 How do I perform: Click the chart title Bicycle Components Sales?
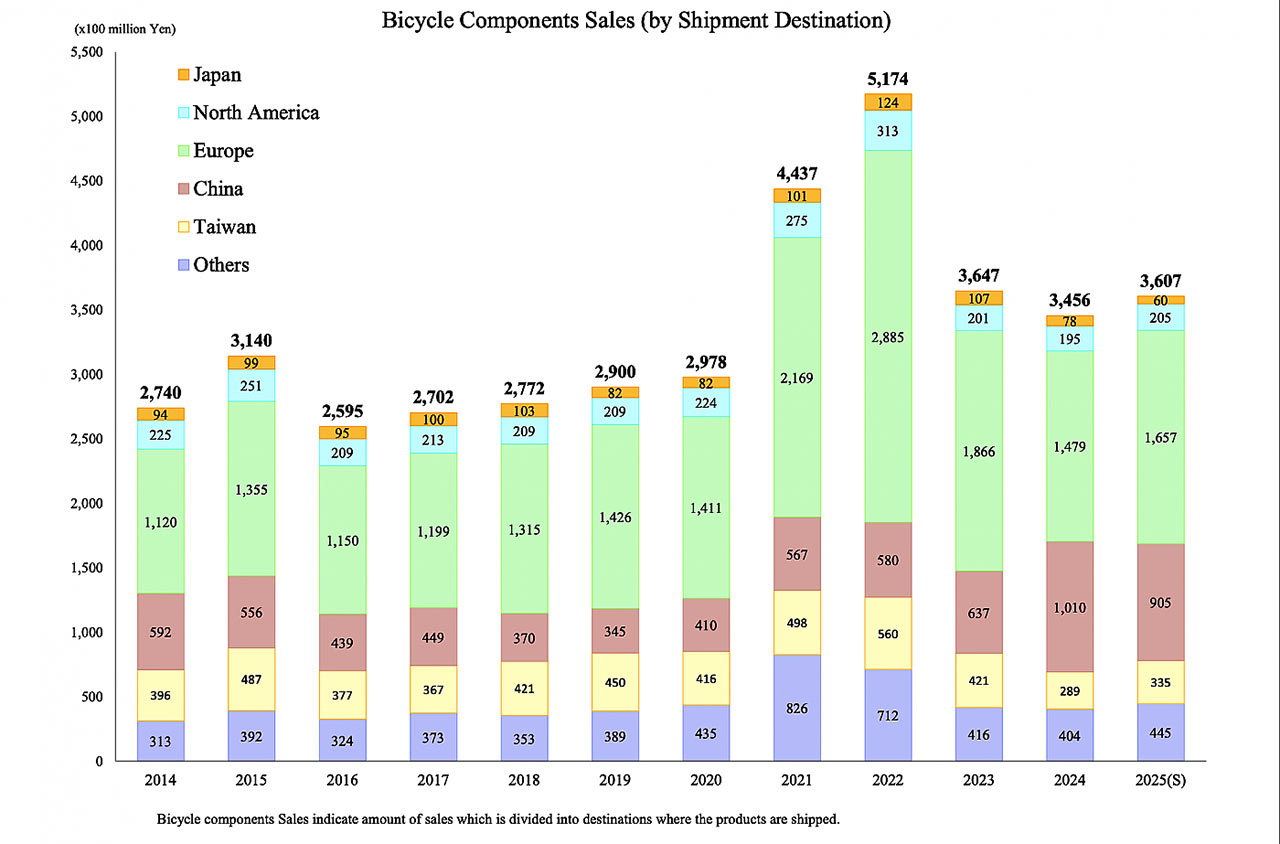pyautogui.click(x=636, y=20)
